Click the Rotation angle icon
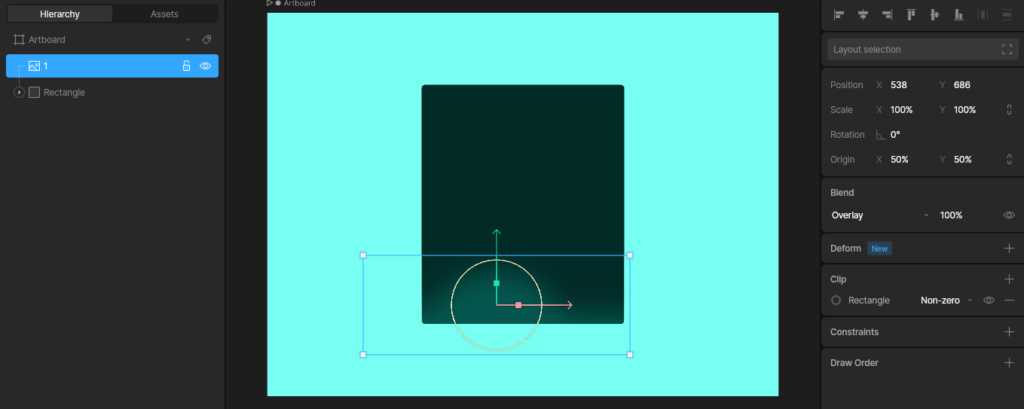The image size is (1024, 409). (880, 135)
